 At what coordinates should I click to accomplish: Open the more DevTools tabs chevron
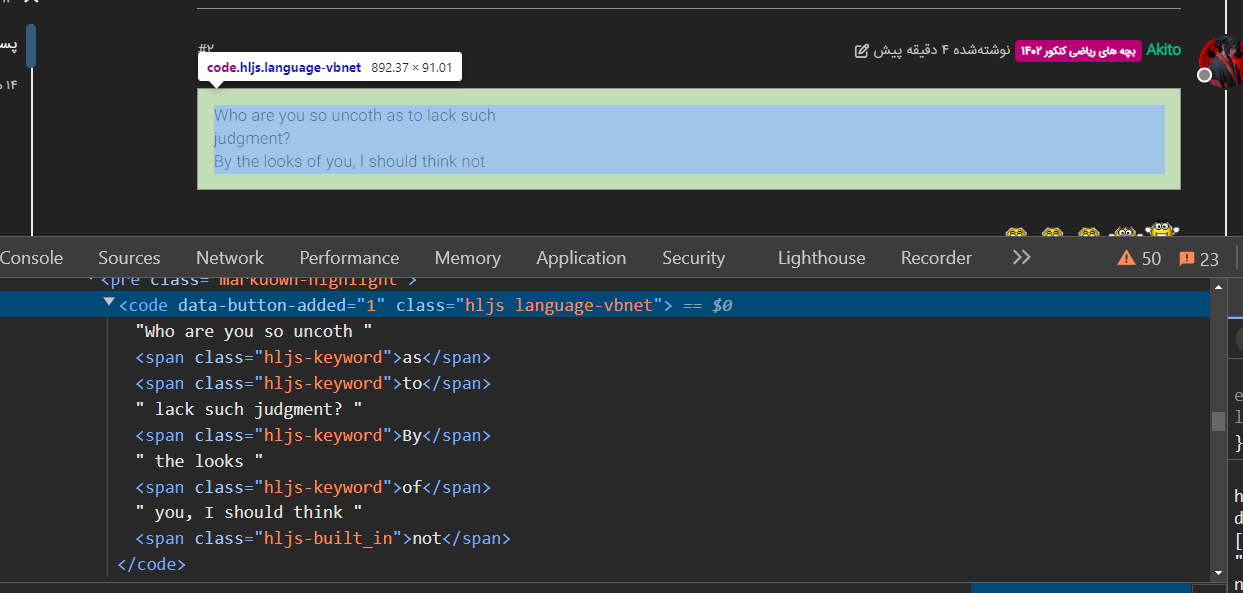(1021, 258)
